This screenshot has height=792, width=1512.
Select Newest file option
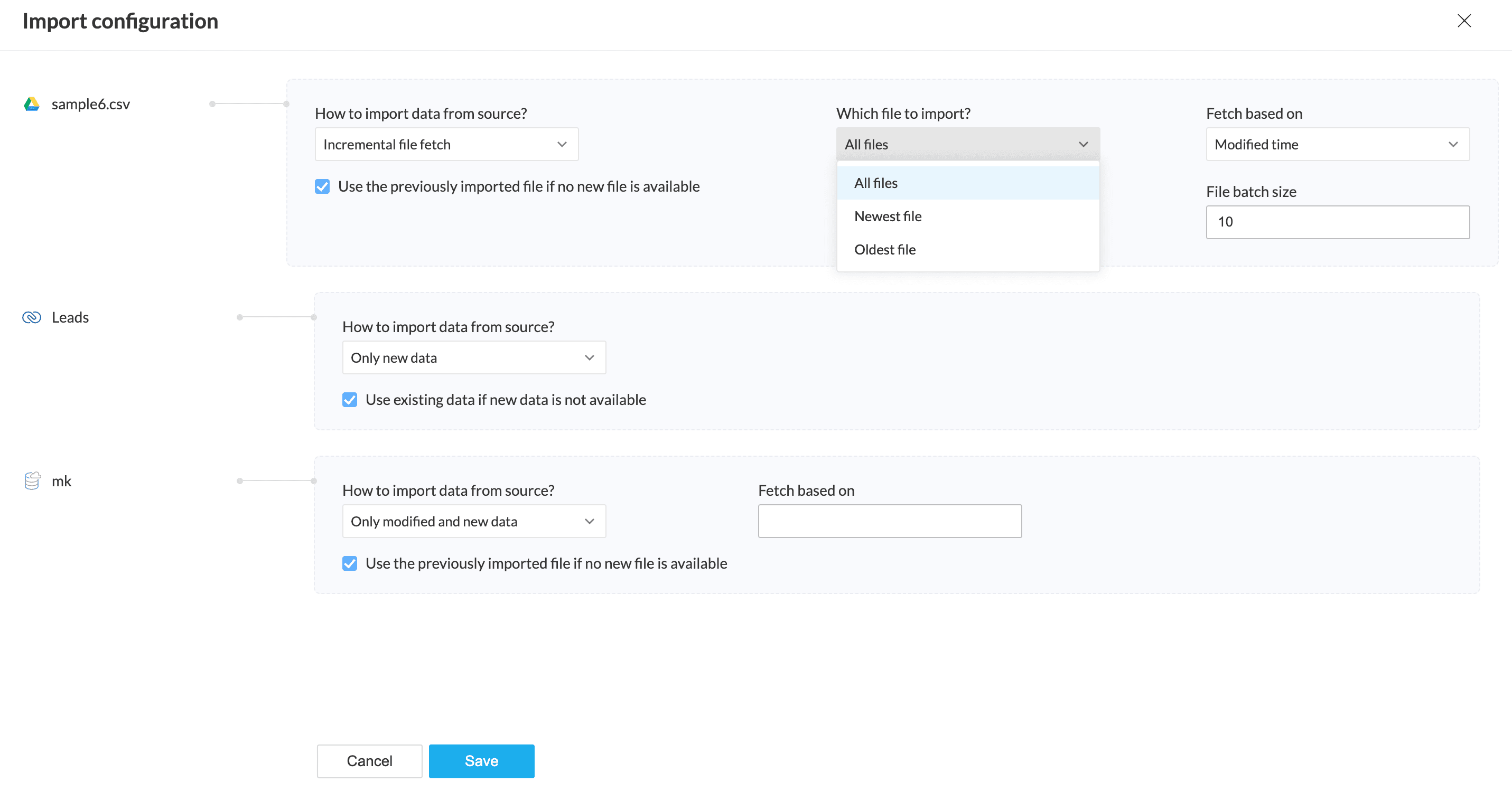click(888, 216)
